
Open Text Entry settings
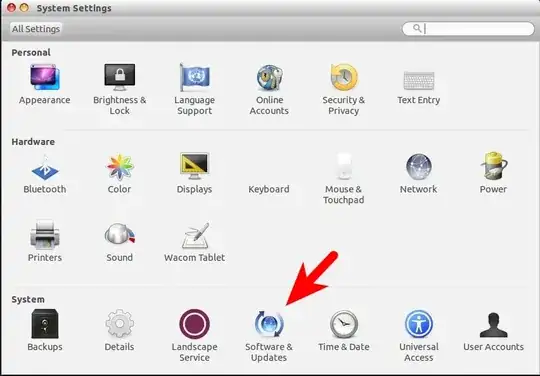pos(418,86)
